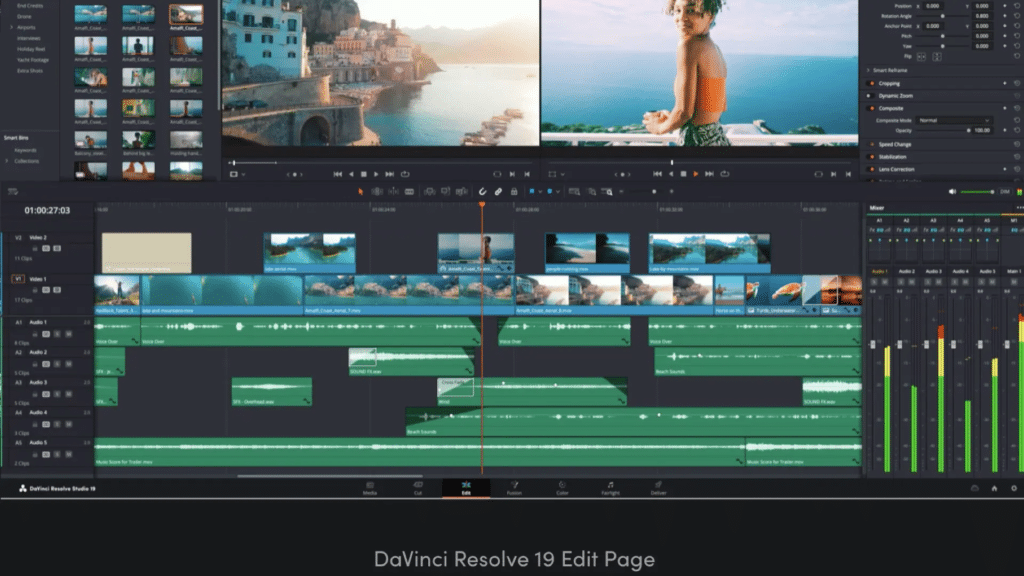
Task: Click the Home icon in bottom-right
Action: pyautogui.click(x=994, y=488)
